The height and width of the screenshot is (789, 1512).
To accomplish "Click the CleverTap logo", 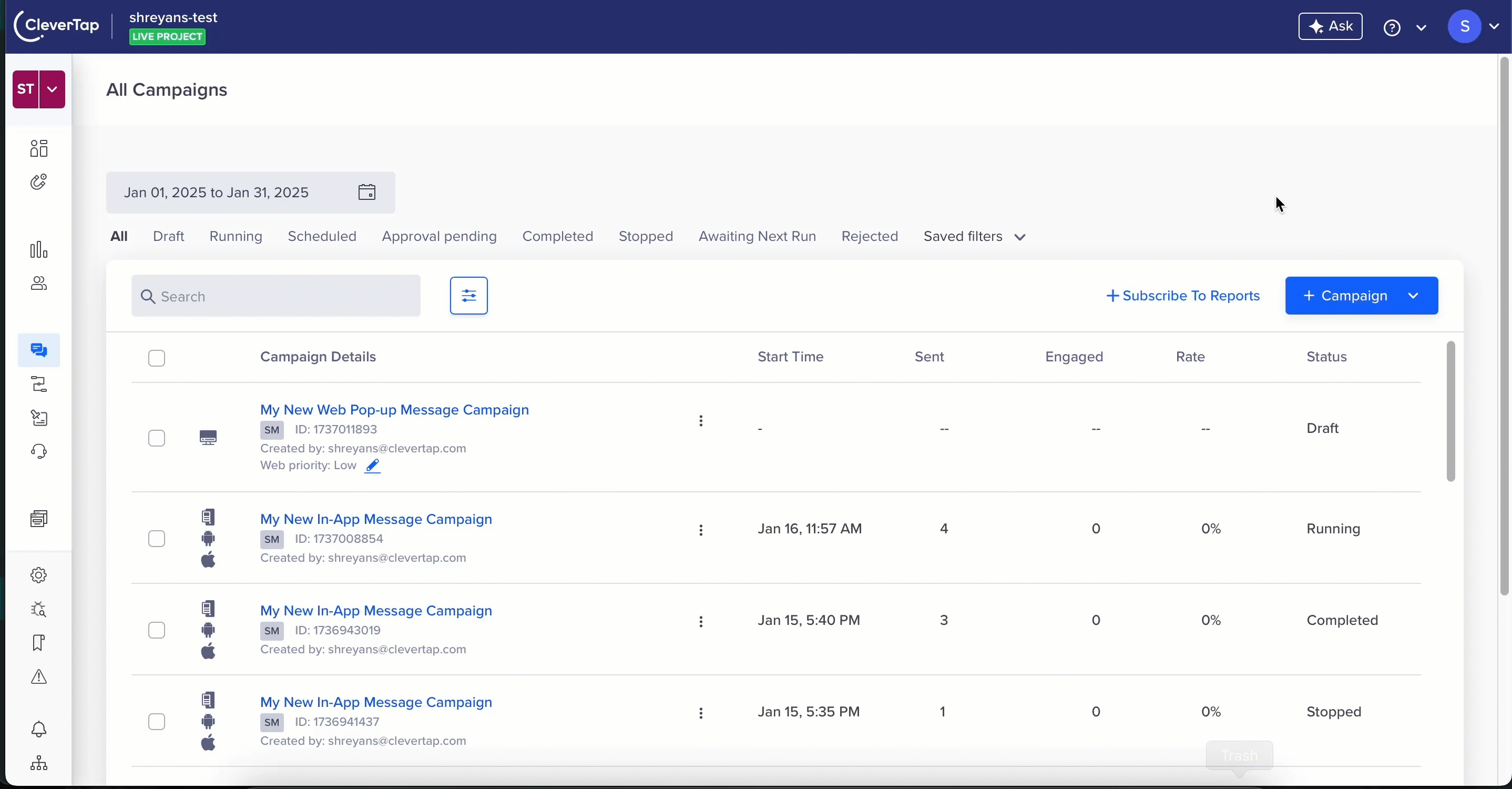I will pos(57,26).
